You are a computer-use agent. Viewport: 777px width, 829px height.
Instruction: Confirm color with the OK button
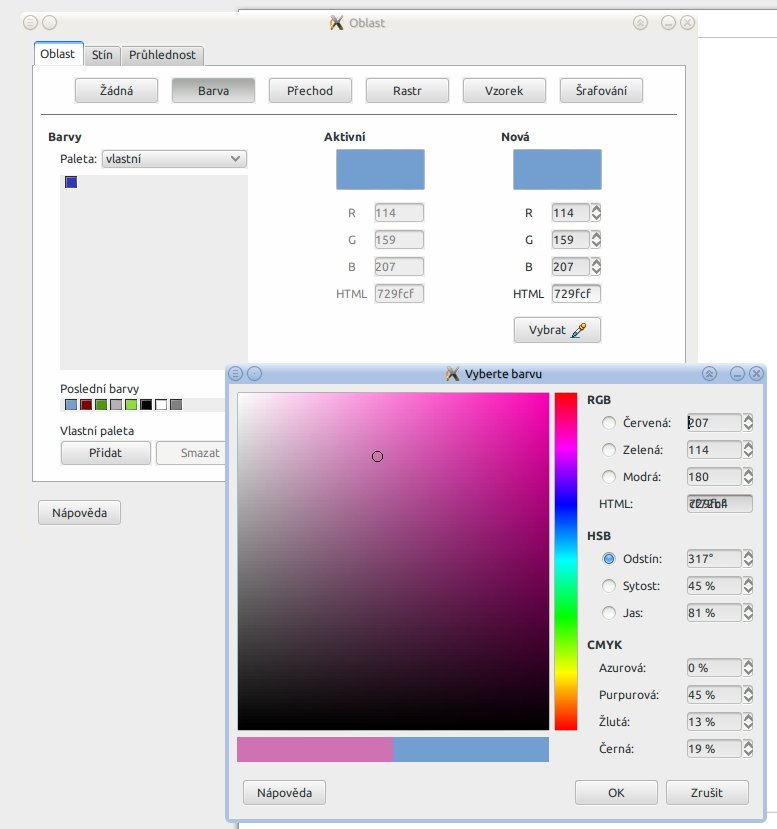[x=616, y=793]
